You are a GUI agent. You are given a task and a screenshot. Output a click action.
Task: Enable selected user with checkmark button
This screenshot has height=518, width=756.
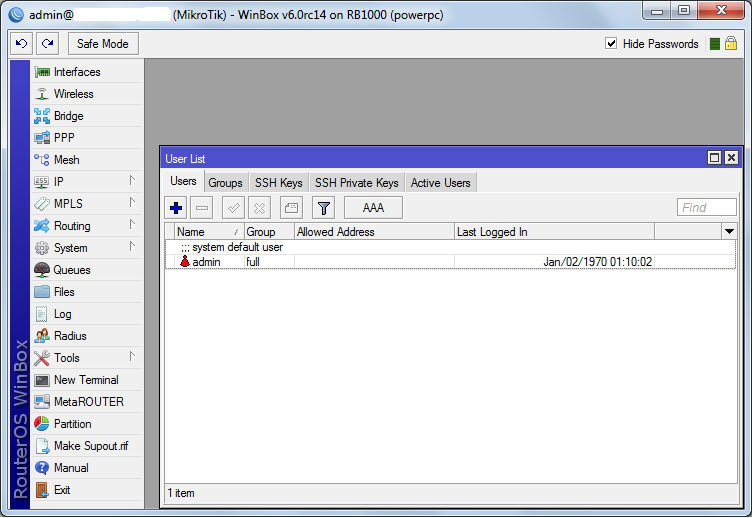pos(233,208)
